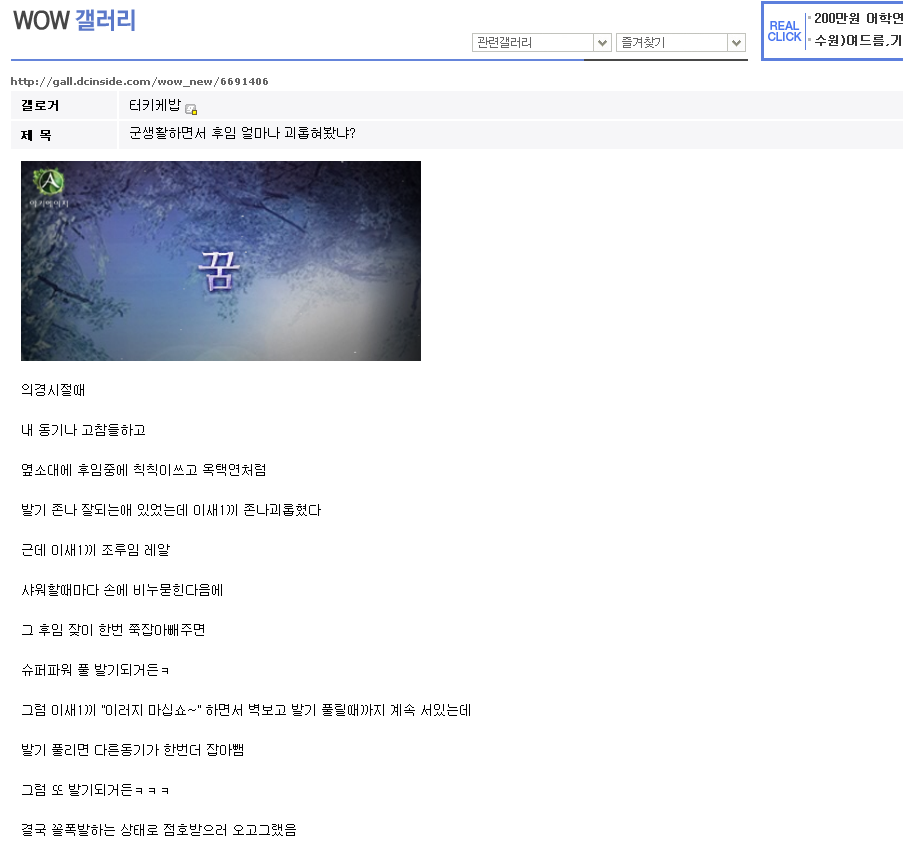Image resolution: width=903 pixels, height=859 pixels.
Task: Open the 수원)여드름 ad link
Action: tap(858, 40)
